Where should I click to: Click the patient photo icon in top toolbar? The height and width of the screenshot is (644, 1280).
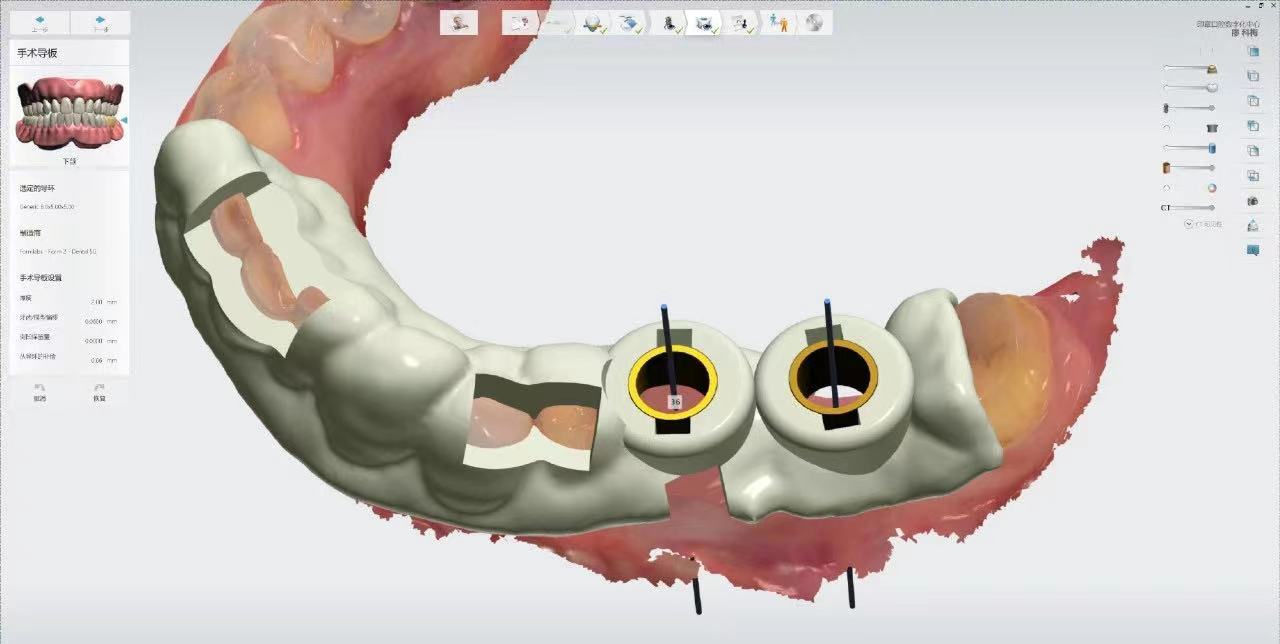[x=459, y=23]
